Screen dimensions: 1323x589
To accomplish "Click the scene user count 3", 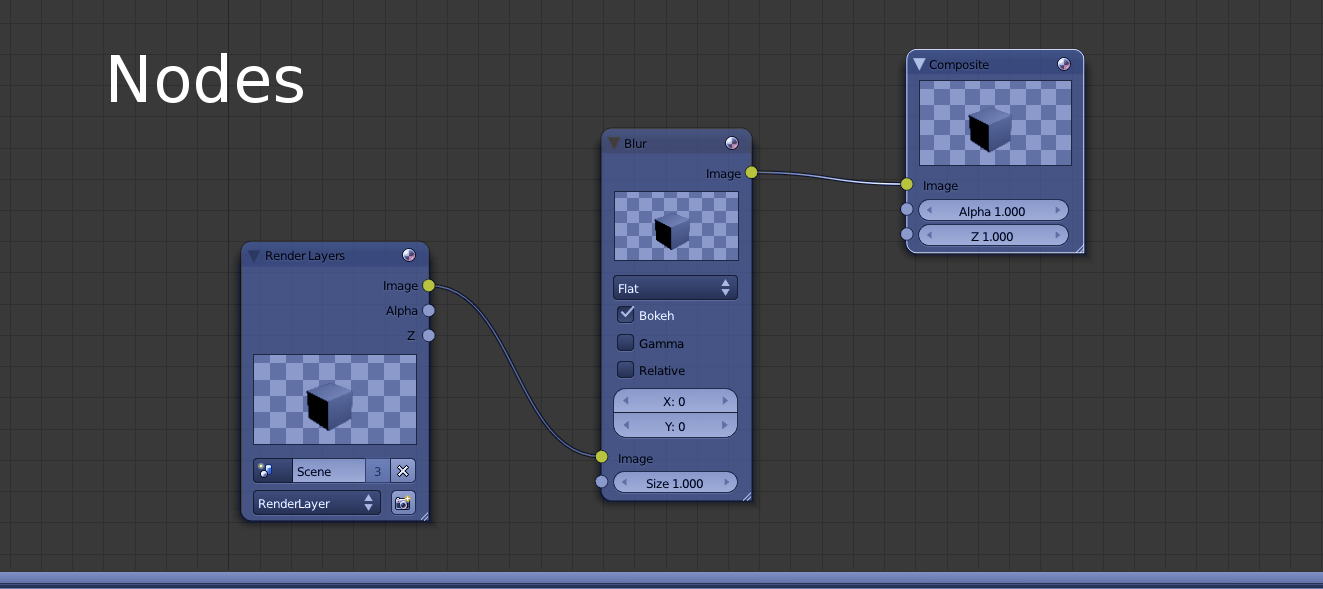I will pyautogui.click(x=377, y=471).
